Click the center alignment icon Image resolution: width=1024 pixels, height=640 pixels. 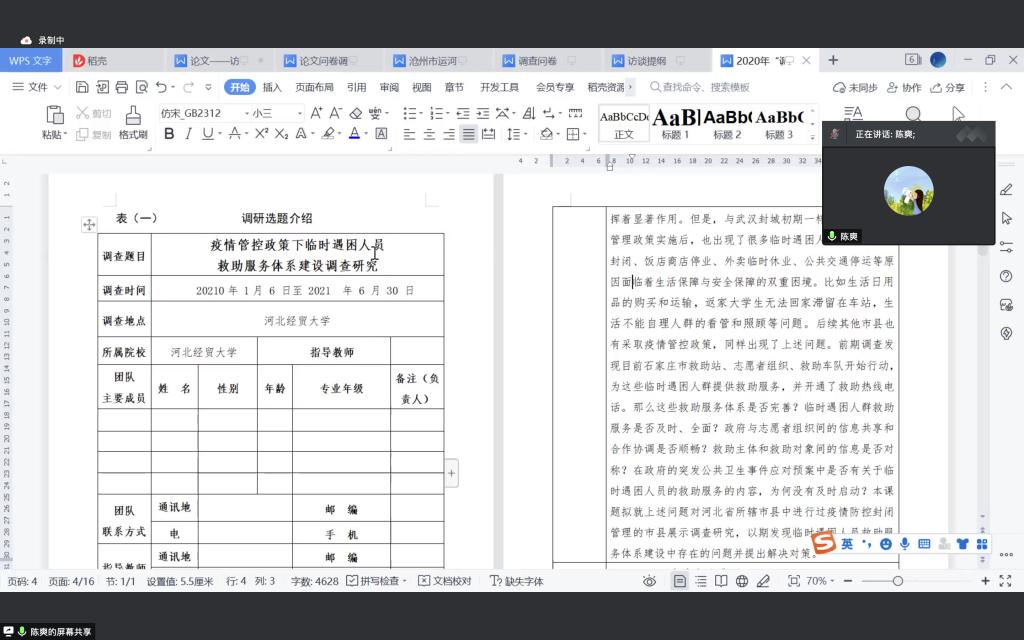coord(429,134)
